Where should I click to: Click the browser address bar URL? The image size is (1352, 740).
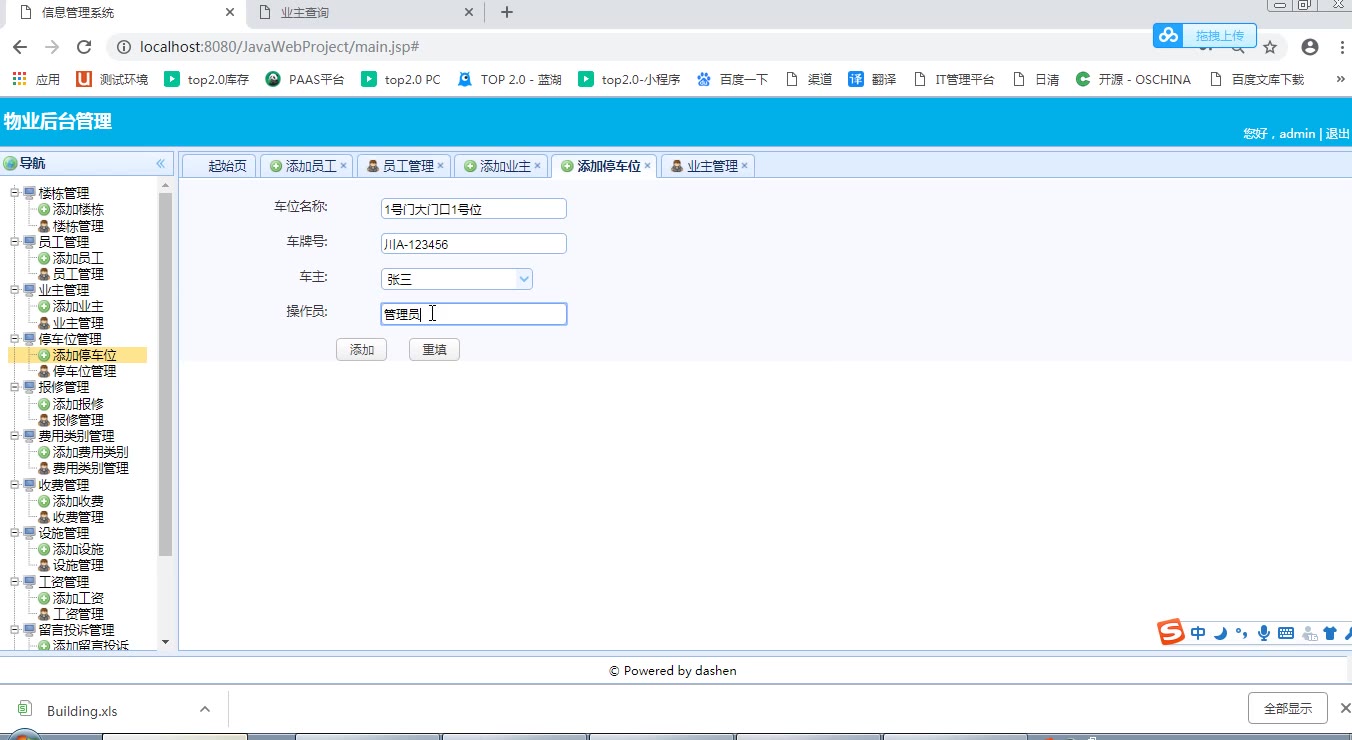(279, 47)
